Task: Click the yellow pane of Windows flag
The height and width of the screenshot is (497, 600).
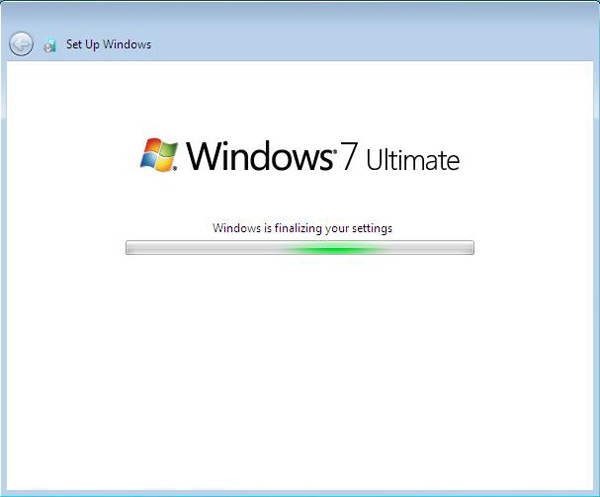Action: click(165, 164)
